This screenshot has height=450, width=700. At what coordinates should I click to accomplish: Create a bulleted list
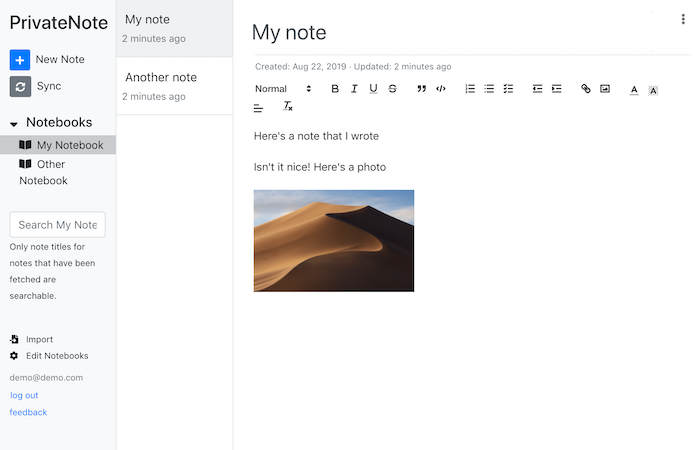[489, 89]
